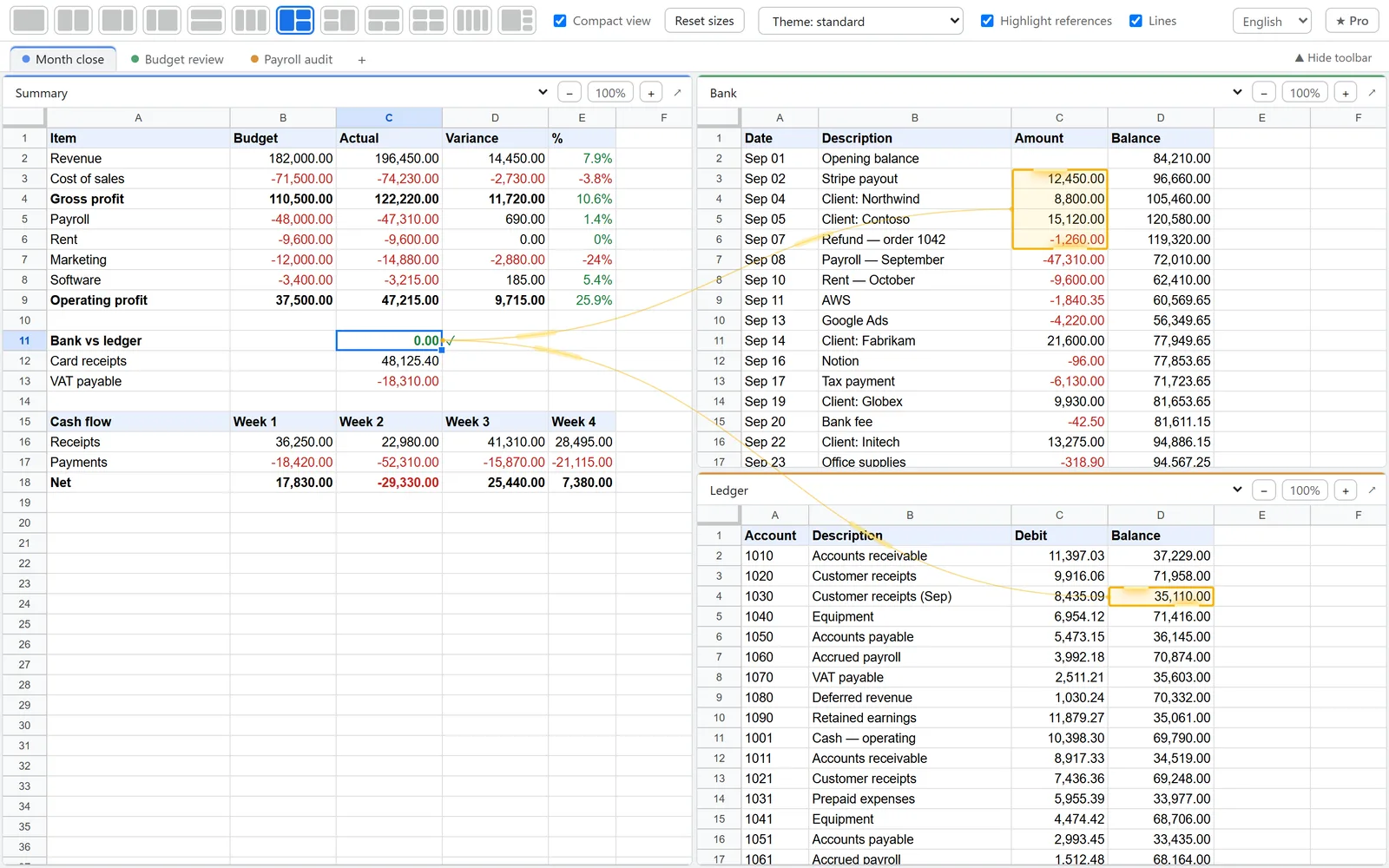The width and height of the screenshot is (1389, 868).
Task: Click Bank amount cell 12,450.00
Action: click(1059, 179)
